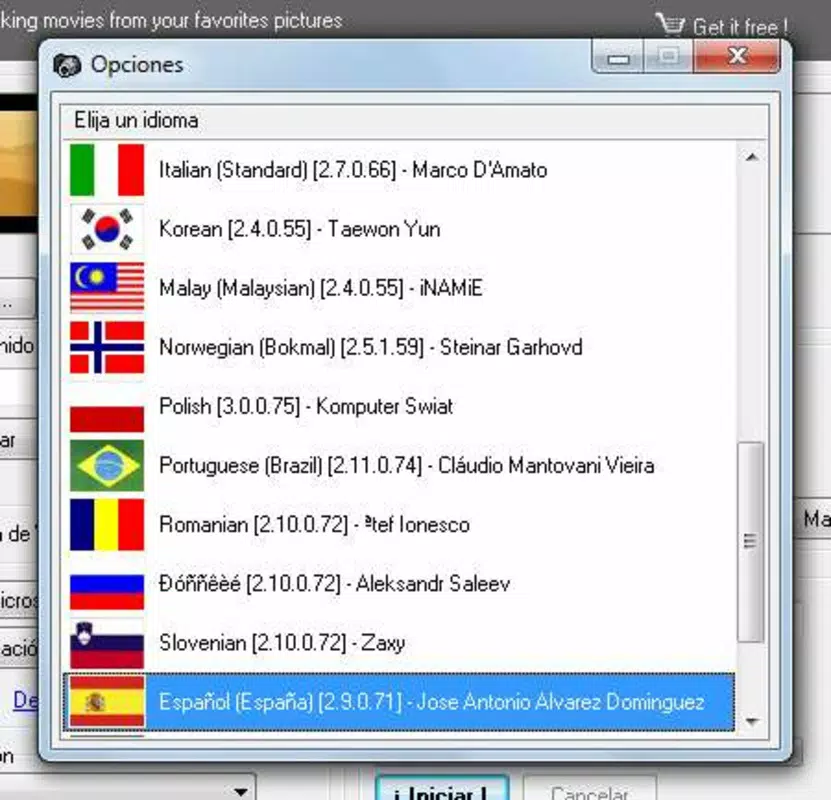This screenshot has width=831, height=800.
Task: Choose Malay (Malaysian) by iNAMiE
Action: 399,288
